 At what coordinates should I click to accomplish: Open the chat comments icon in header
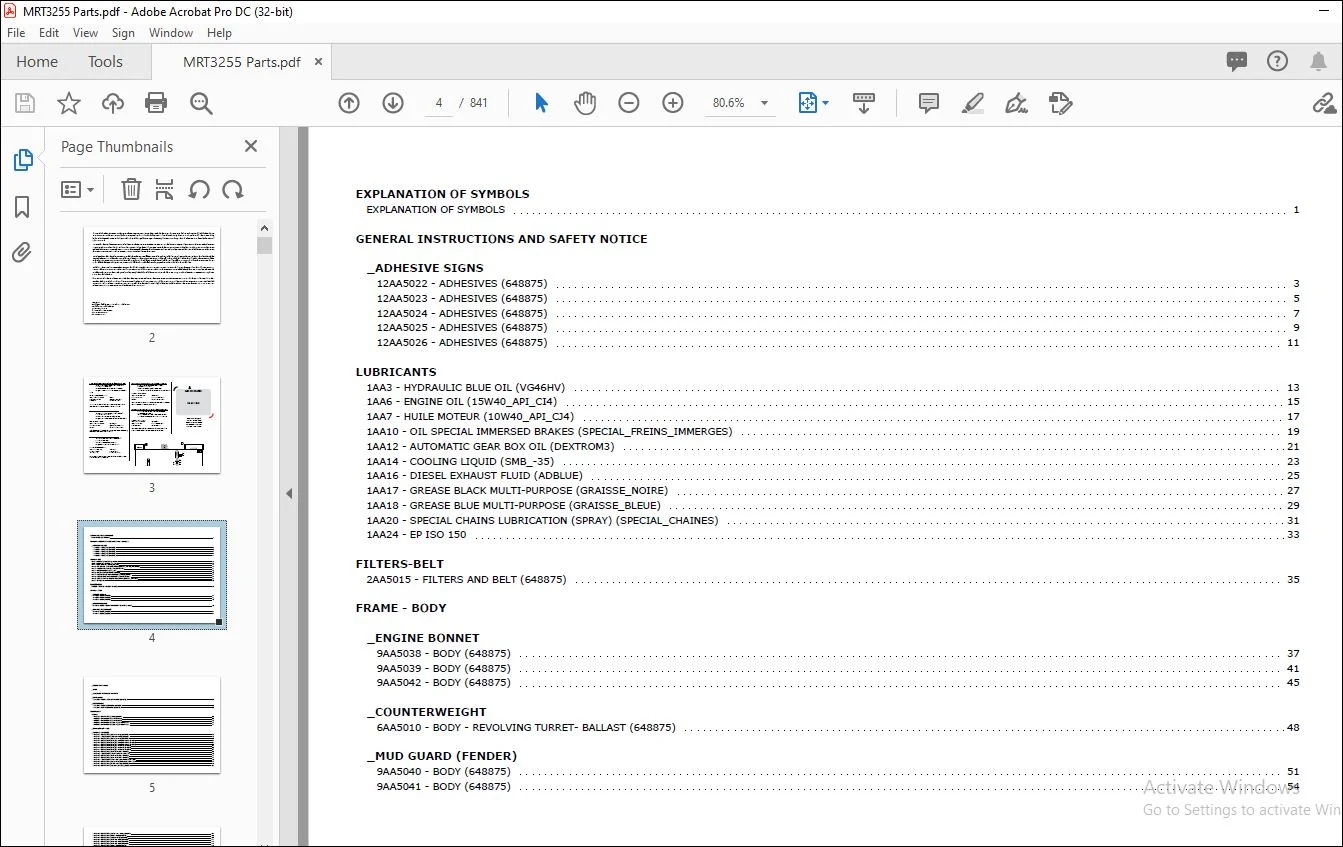(x=1237, y=61)
